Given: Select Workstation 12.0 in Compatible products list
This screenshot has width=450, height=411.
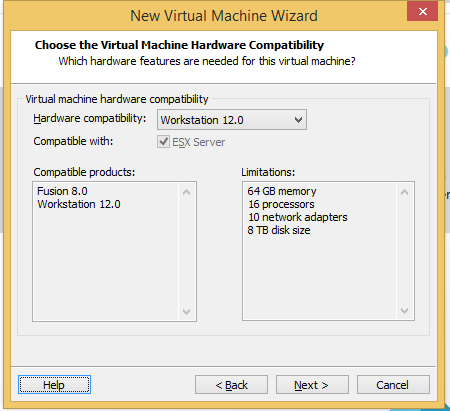Looking at the screenshot, I should pos(79,204).
